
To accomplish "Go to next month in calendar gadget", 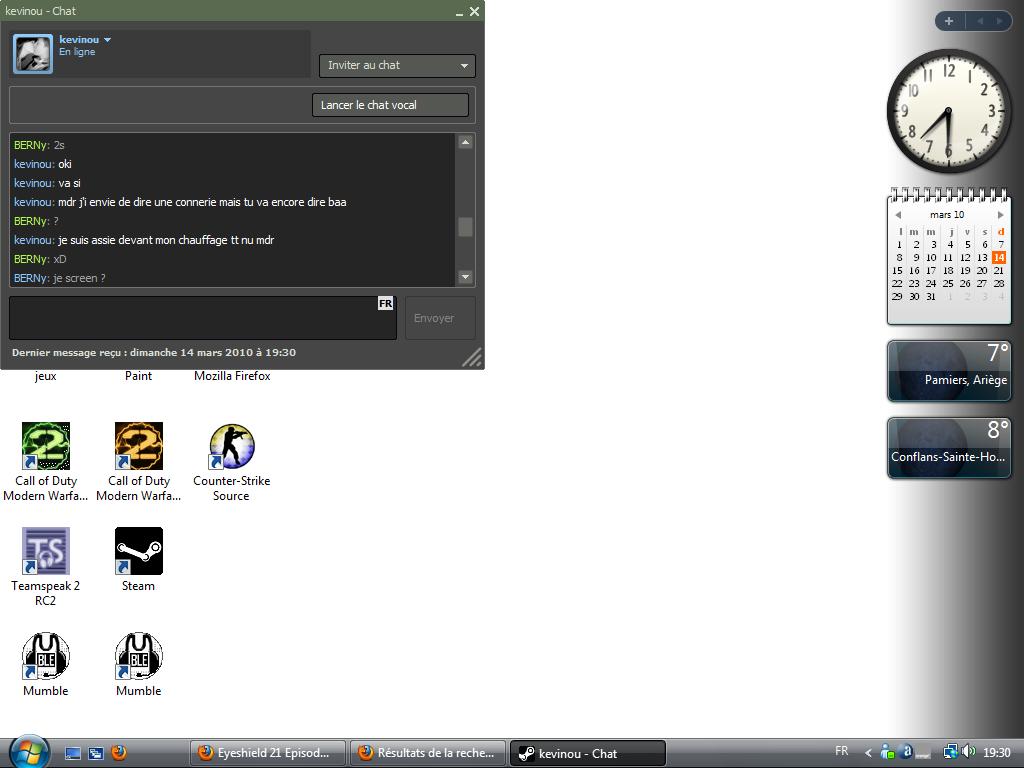I will coord(1000,215).
